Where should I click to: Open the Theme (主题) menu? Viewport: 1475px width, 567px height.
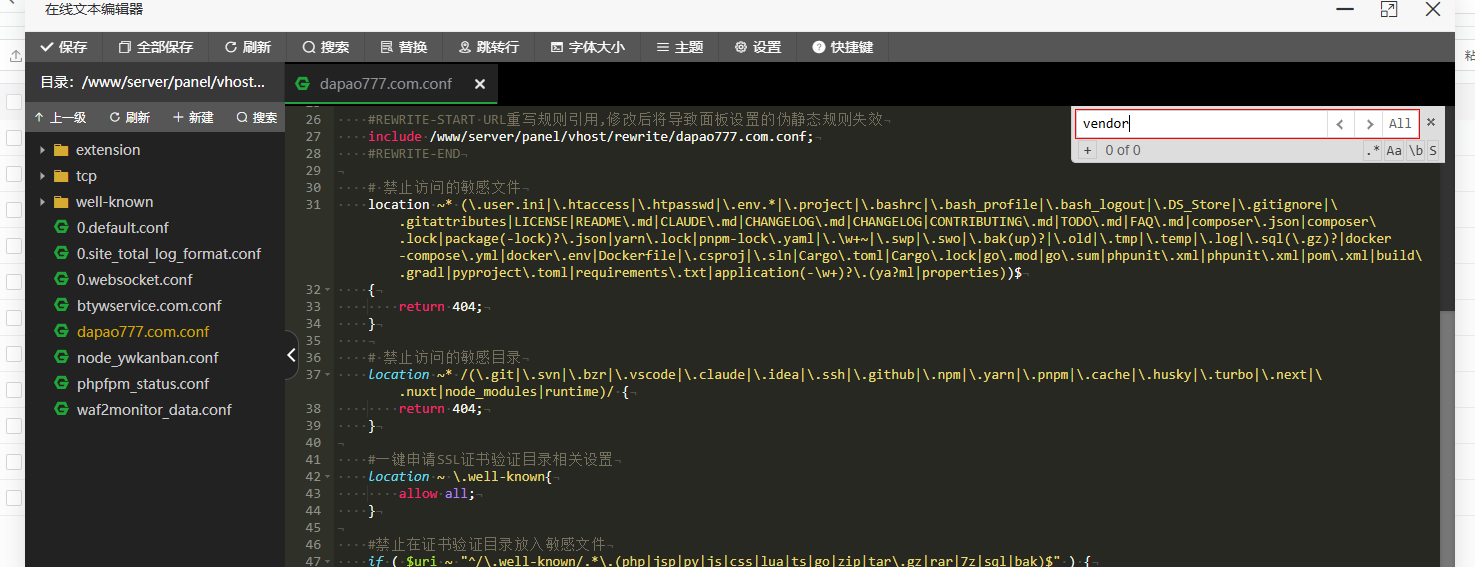point(679,47)
